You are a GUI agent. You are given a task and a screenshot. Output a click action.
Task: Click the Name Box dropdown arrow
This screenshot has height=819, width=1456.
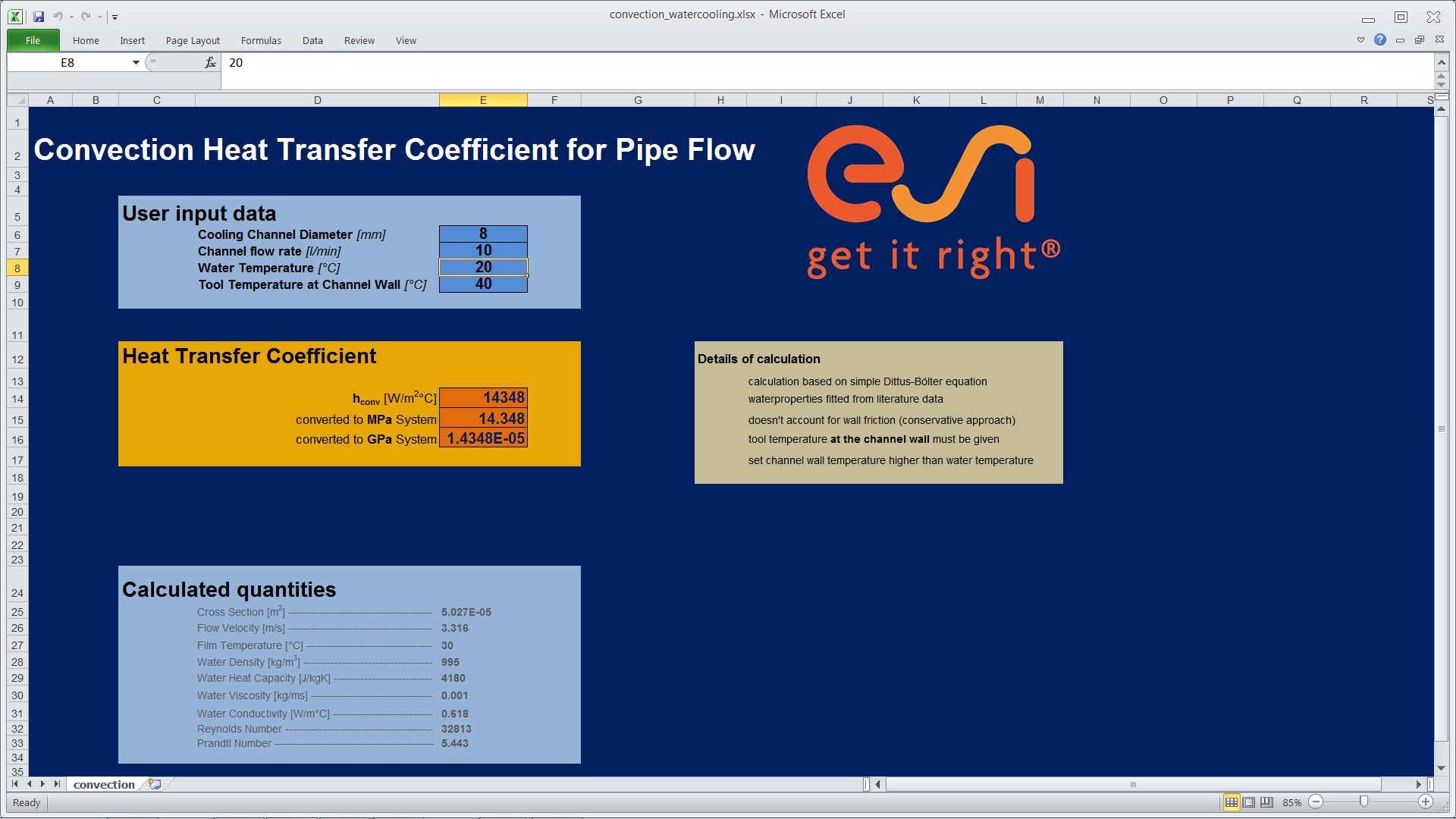tap(136, 62)
